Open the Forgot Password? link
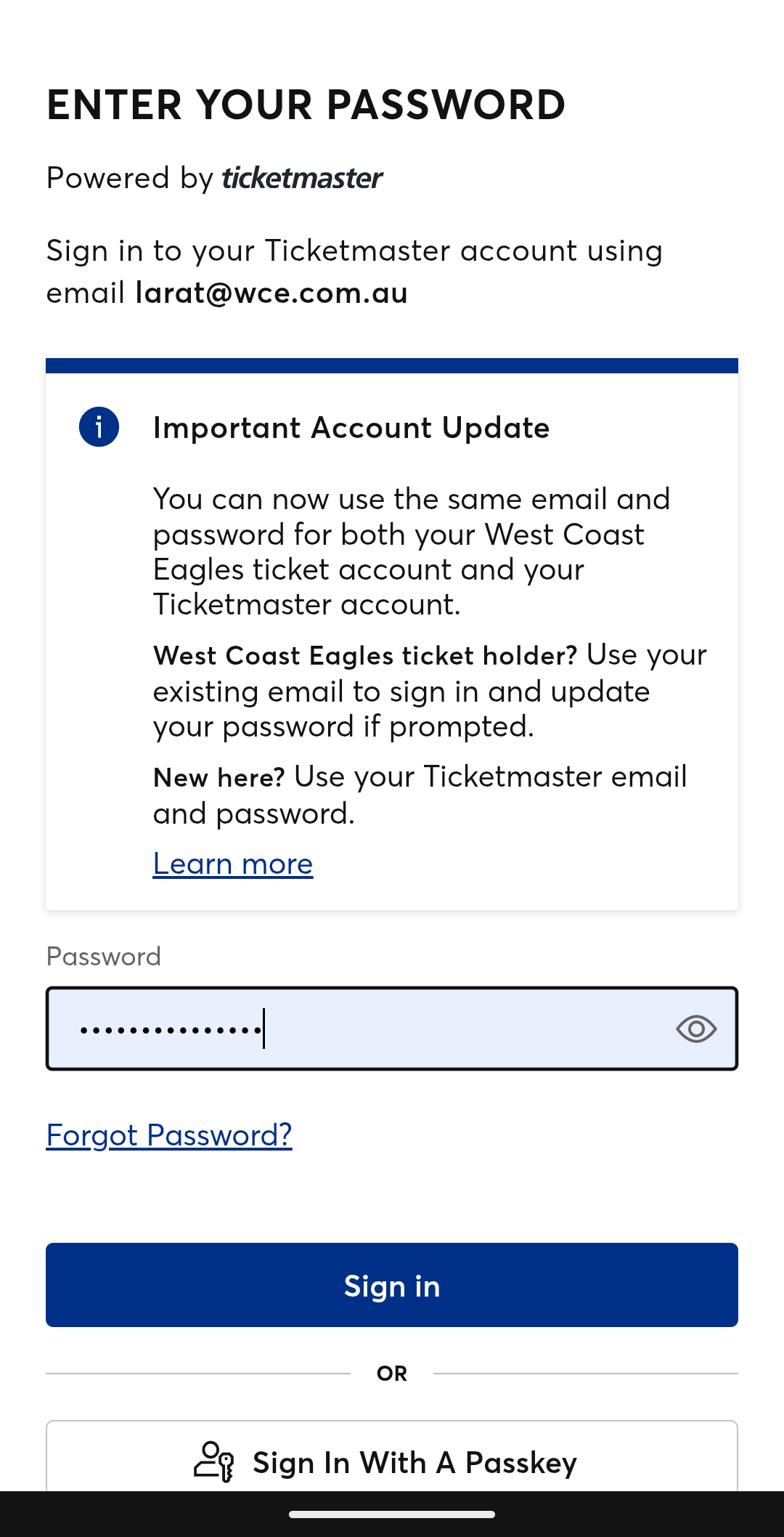Image resolution: width=784 pixels, height=1537 pixels. pos(169,1135)
